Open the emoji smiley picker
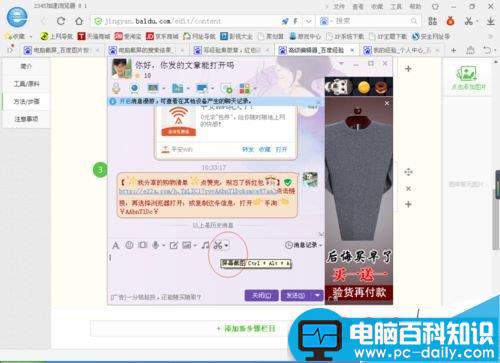500x363 pixels. click(x=129, y=245)
